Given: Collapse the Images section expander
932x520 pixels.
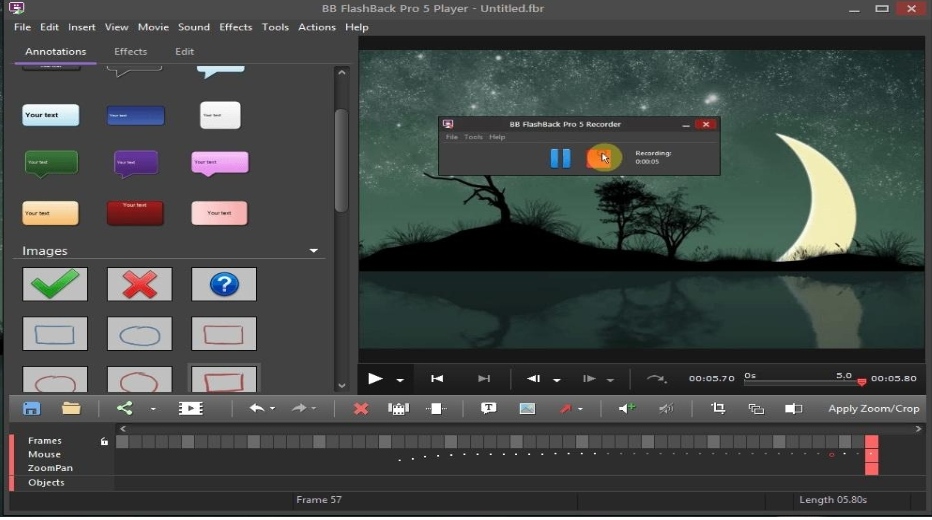Looking at the screenshot, I should [x=313, y=251].
